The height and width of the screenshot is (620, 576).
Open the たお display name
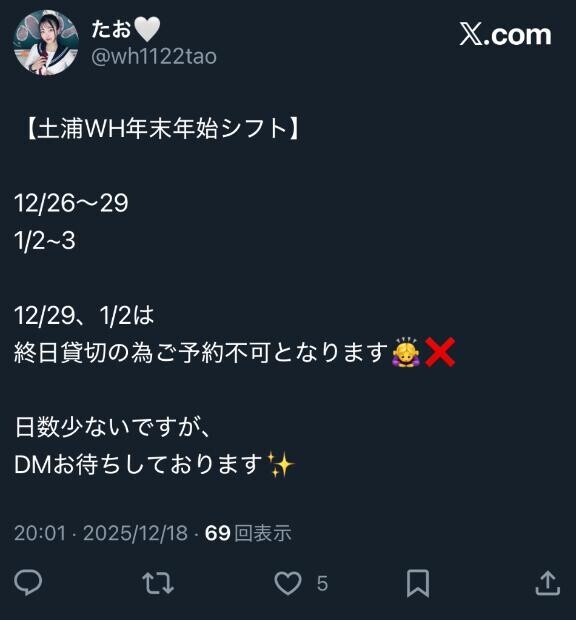[111, 29]
